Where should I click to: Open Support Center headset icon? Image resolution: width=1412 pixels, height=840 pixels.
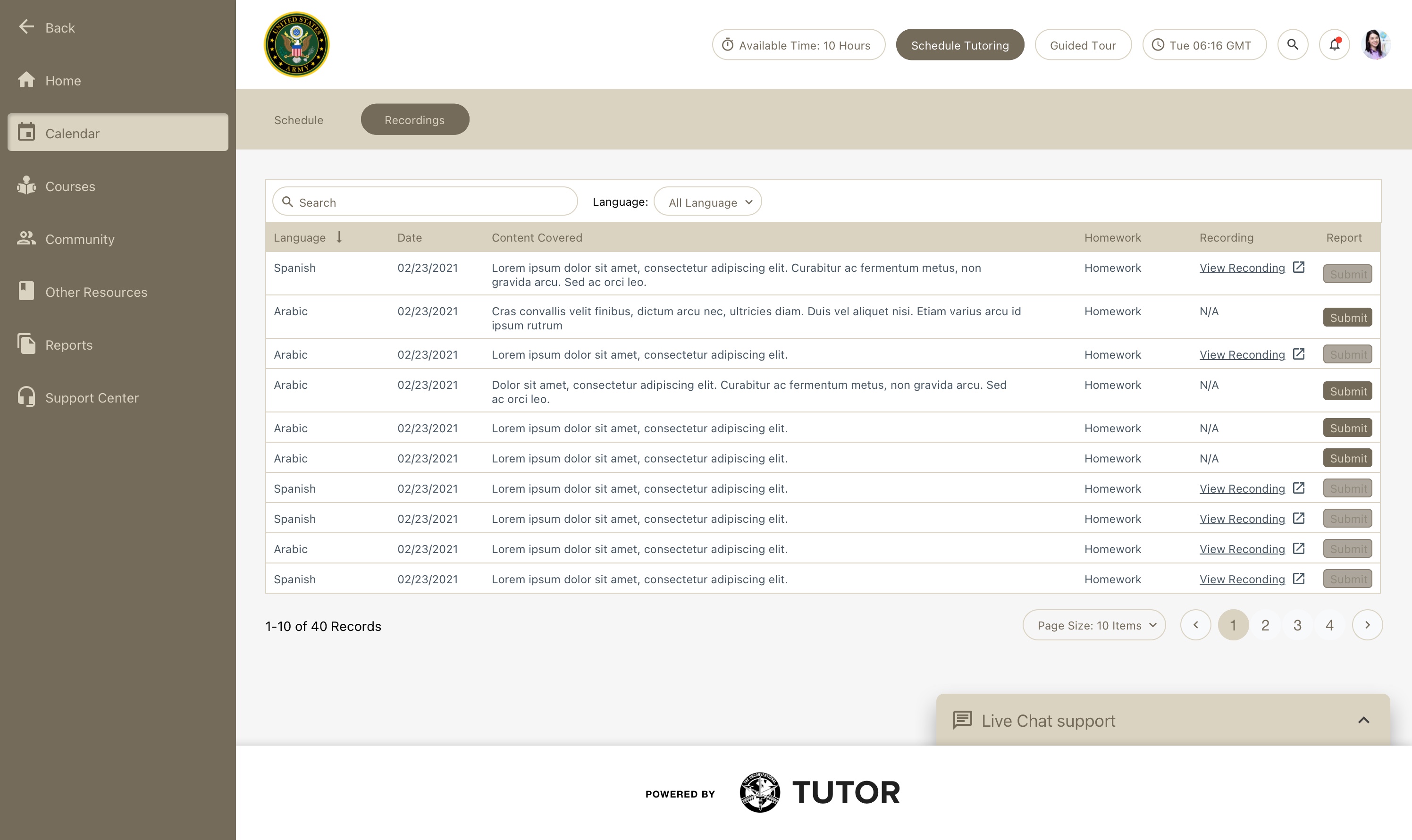click(26, 397)
